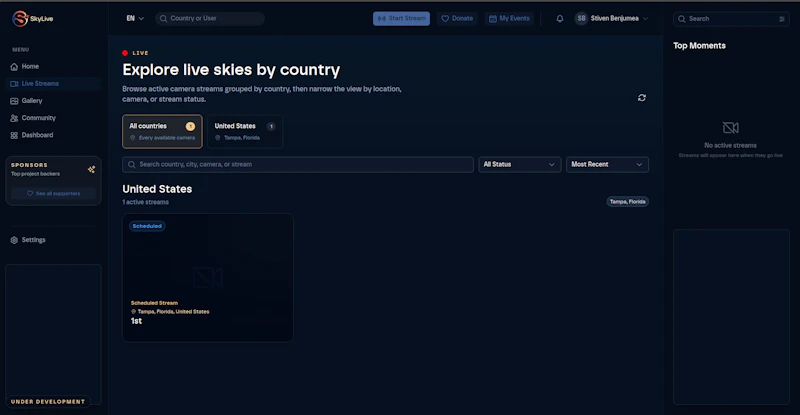This screenshot has width=800, height=415.
Task: Click the SkyLive logo
Action: [x=33, y=18]
